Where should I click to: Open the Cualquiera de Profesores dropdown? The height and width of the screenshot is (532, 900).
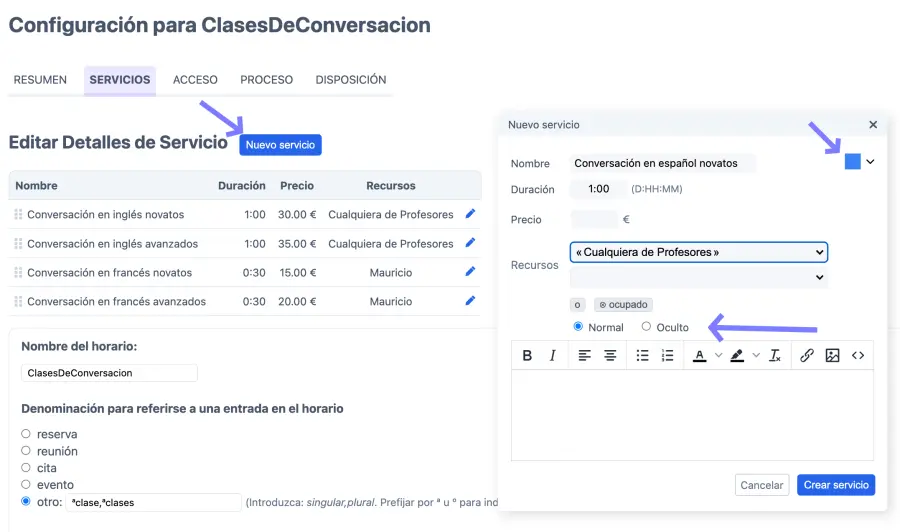coord(698,252)
